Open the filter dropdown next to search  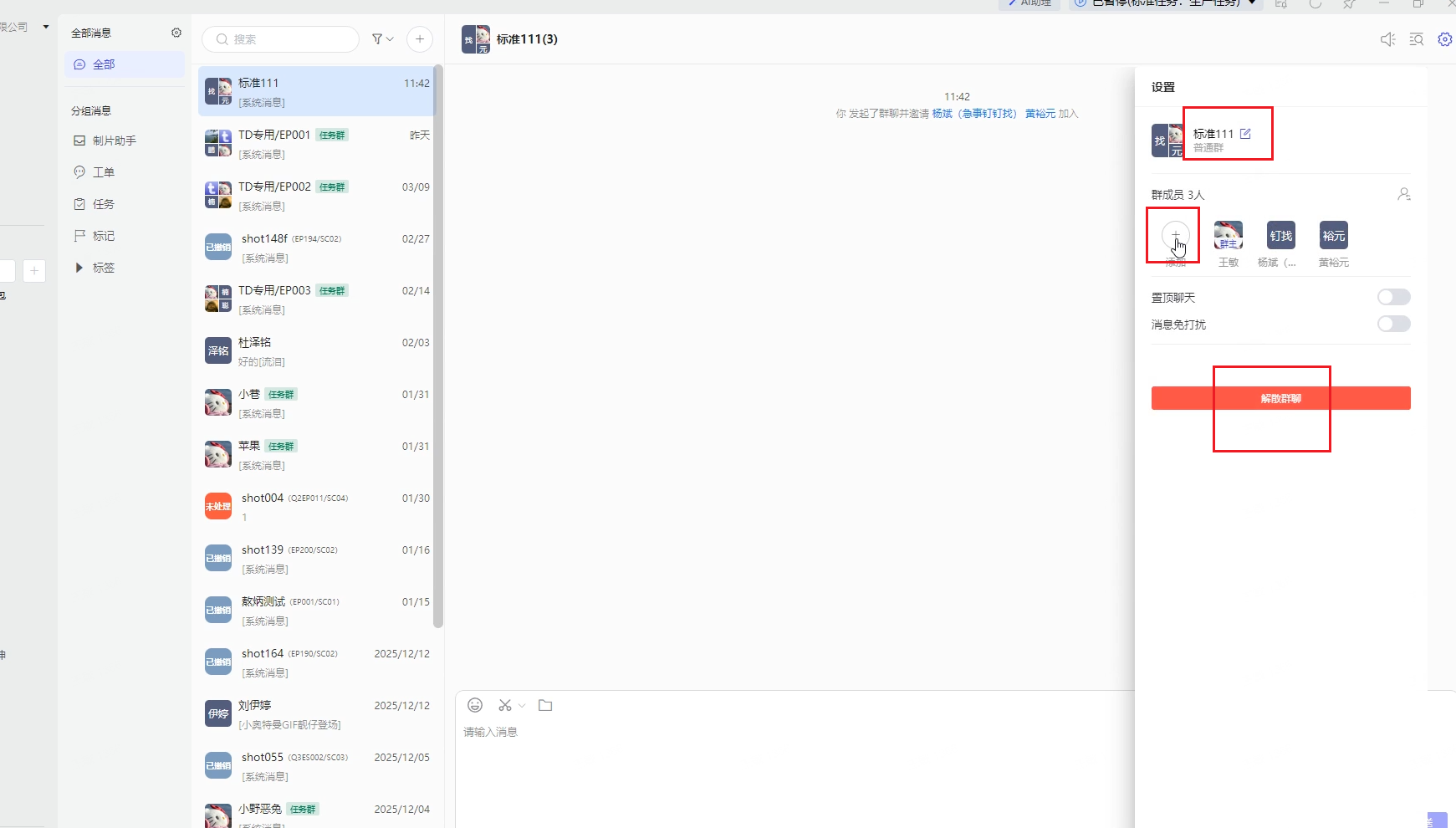(382, 39)
